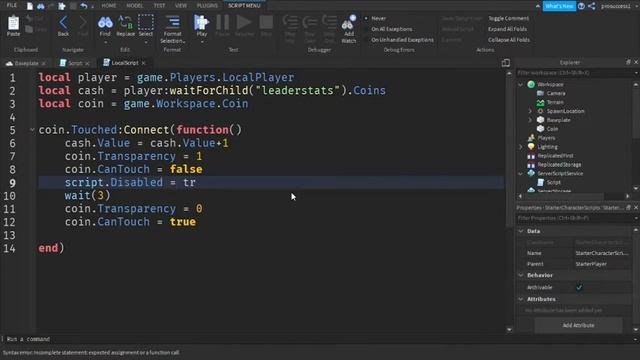Collapse the Data properties section

click(x=521, y=231)
